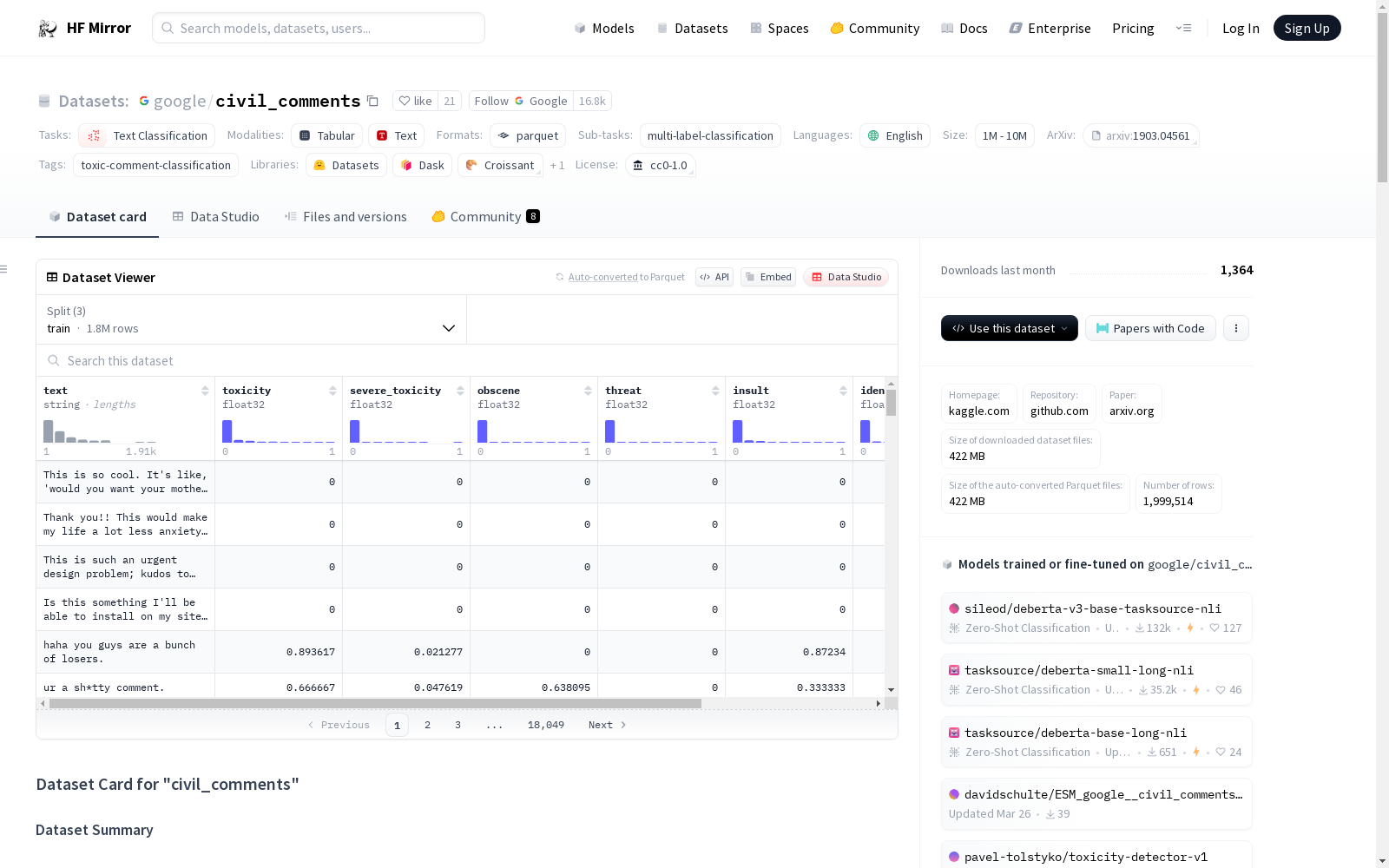The width and height of the screenshot is (1389, 868).
Task: Go to Datasets in the top navigation
Action: pyautogui.click(x=692, y=28)
